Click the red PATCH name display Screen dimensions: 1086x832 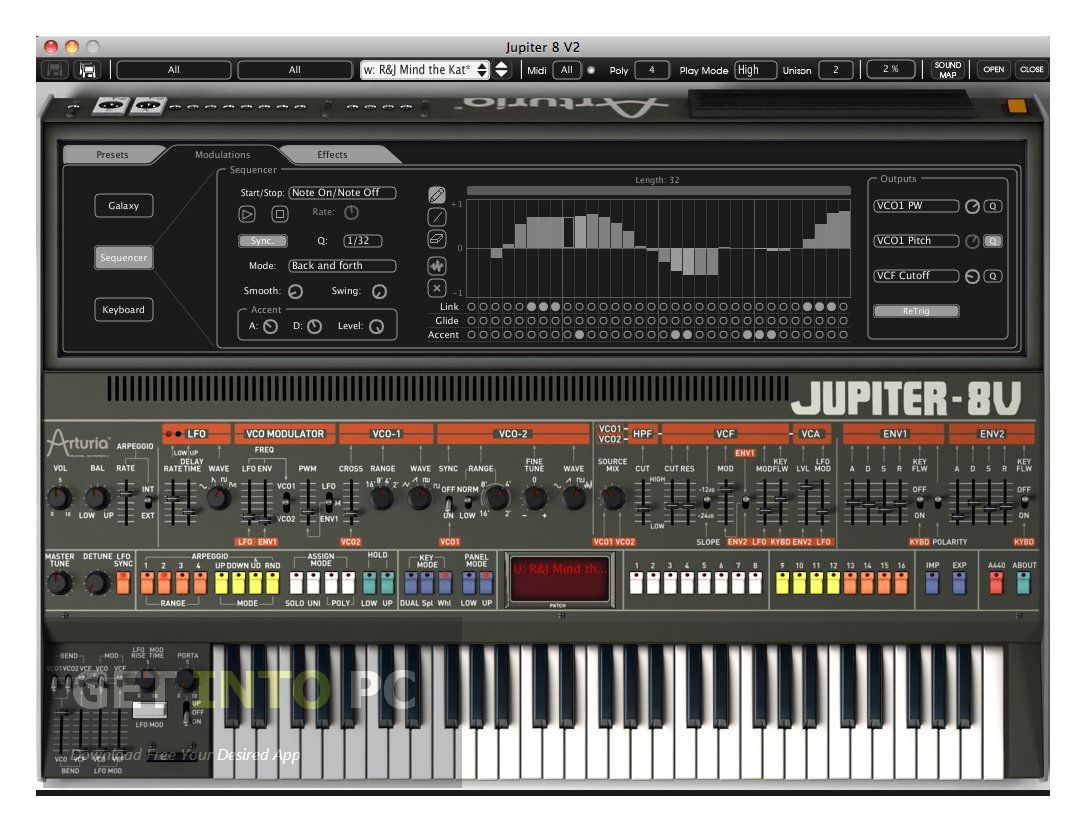tap(560, 579)
